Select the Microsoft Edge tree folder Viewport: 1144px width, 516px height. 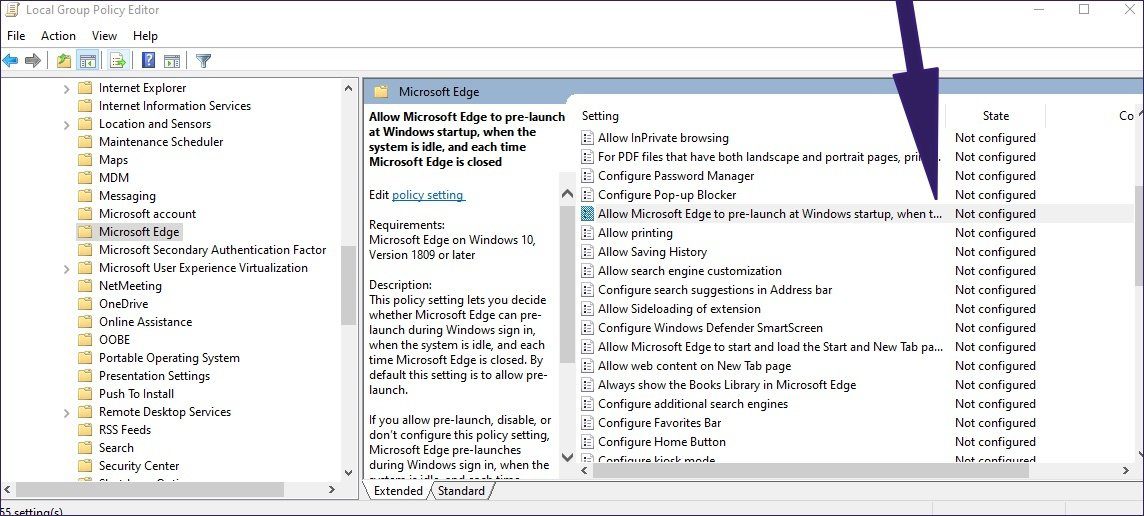139,232
